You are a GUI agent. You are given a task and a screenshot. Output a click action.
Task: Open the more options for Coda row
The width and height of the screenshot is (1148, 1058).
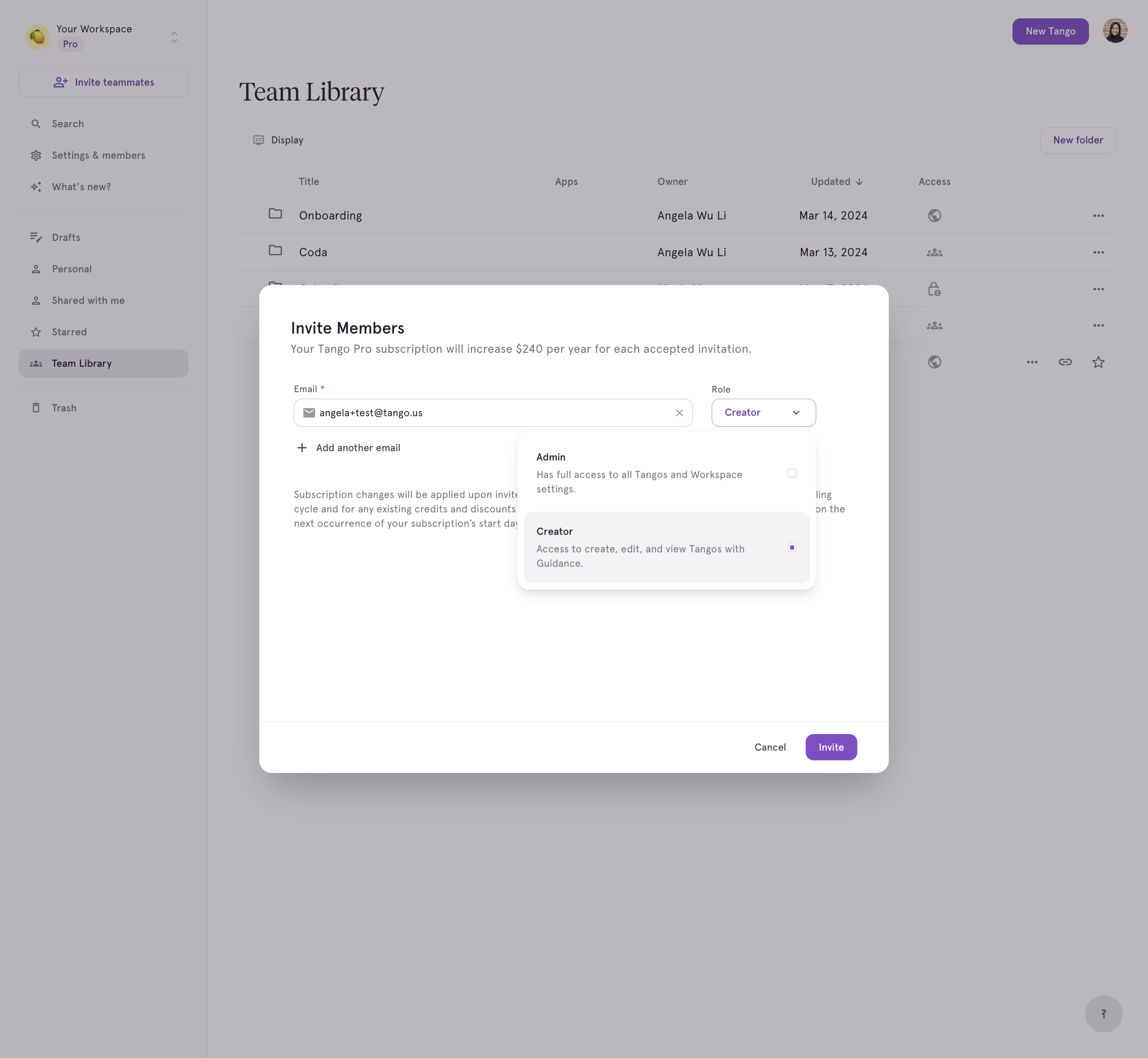pos(1098,253)
